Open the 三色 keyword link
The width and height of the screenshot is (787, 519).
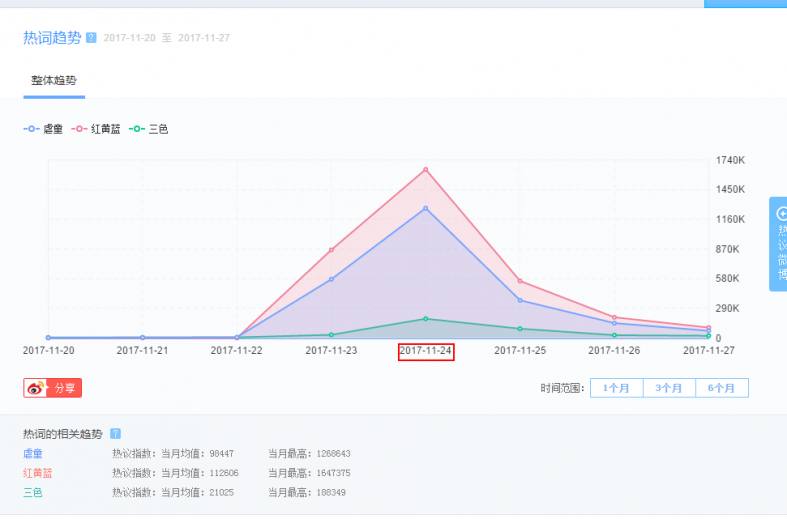33,492
